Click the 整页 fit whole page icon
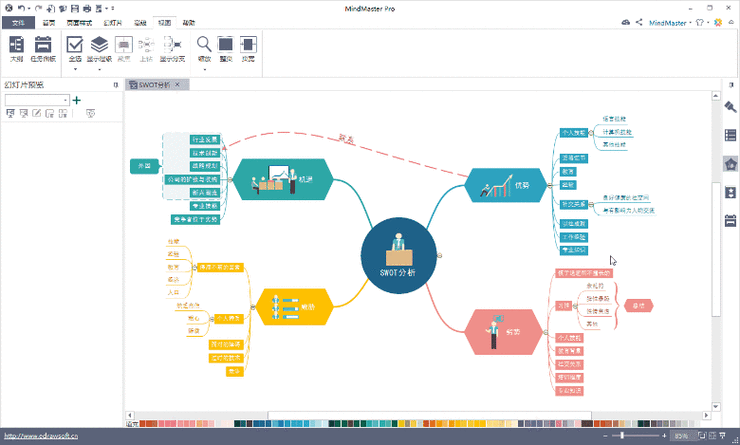The height and width of the screenshot is (445, 740). tap(226, 44)
